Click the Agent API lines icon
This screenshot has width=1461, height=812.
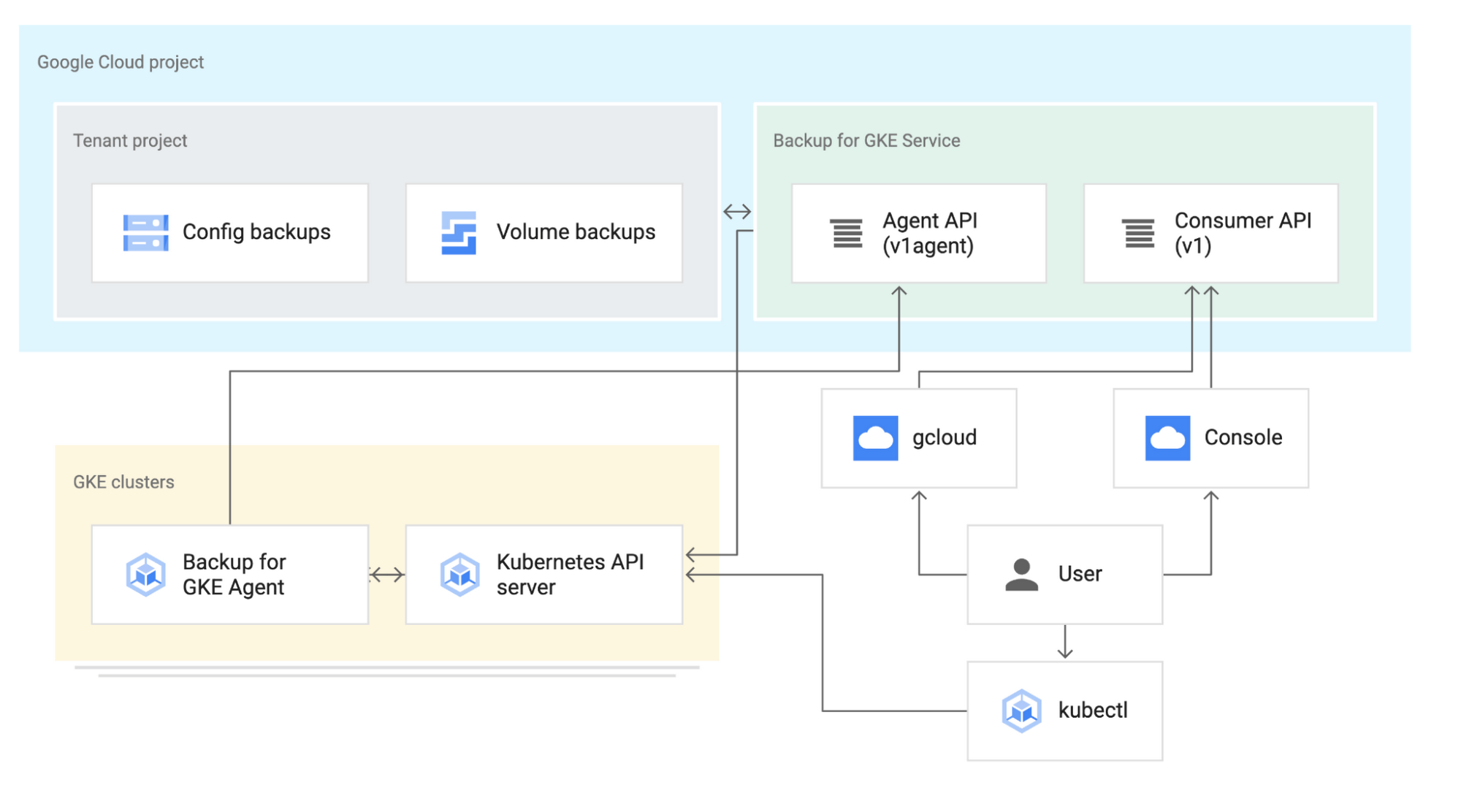click(x=847, y=234)
